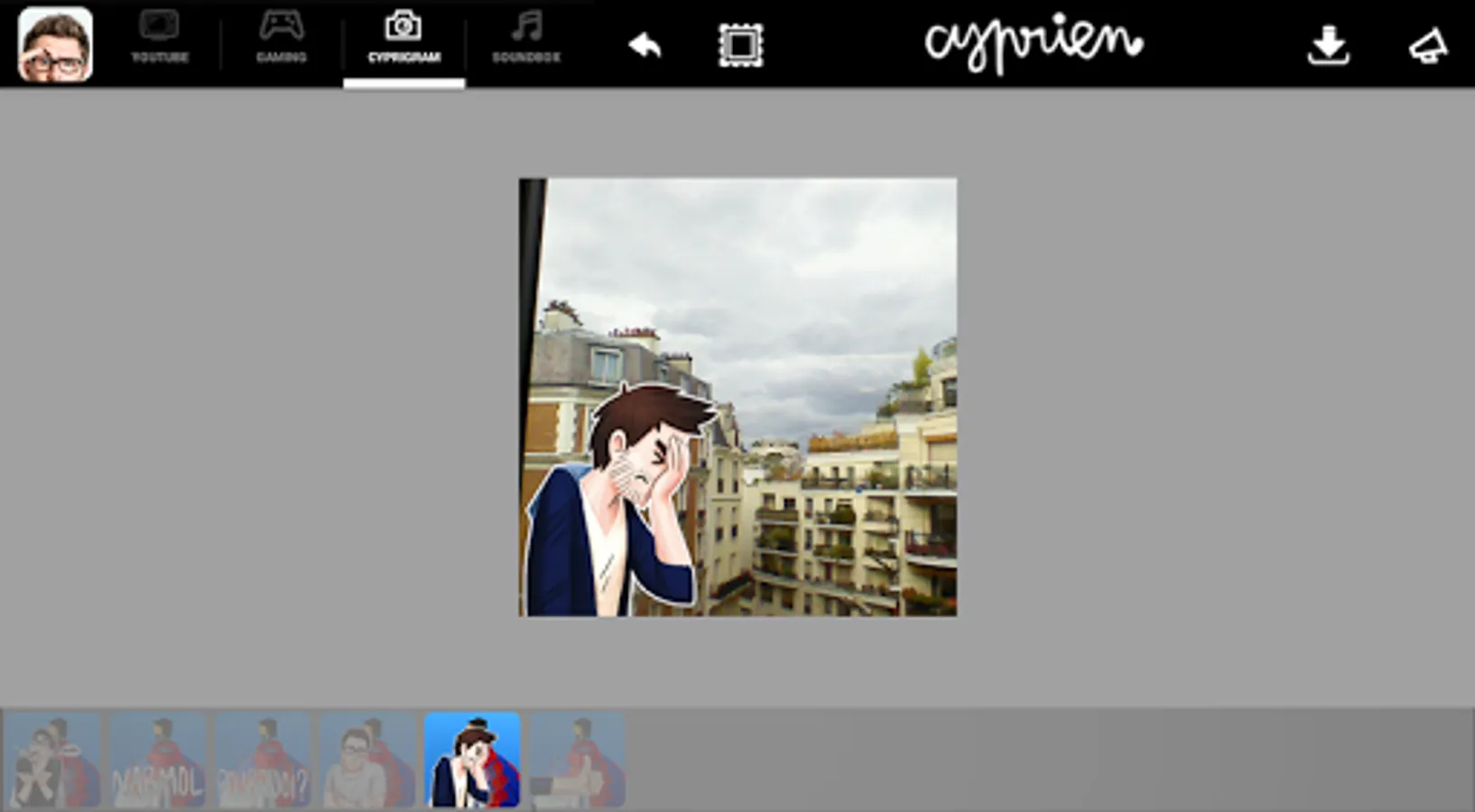The image size is (1475, 812).
Task: Pick the laptop character sticker thumbnail
Action: [x=578, y=760]
